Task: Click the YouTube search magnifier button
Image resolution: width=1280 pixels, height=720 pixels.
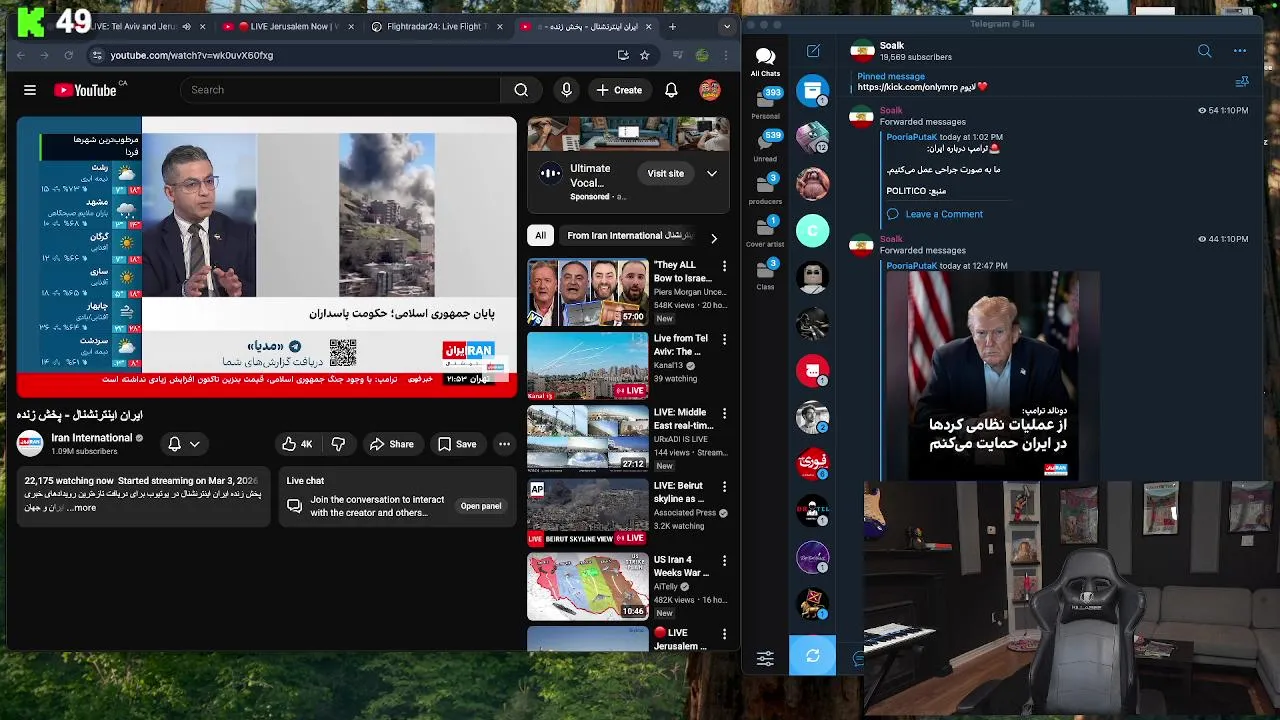Action: click(x=521, y=90)
